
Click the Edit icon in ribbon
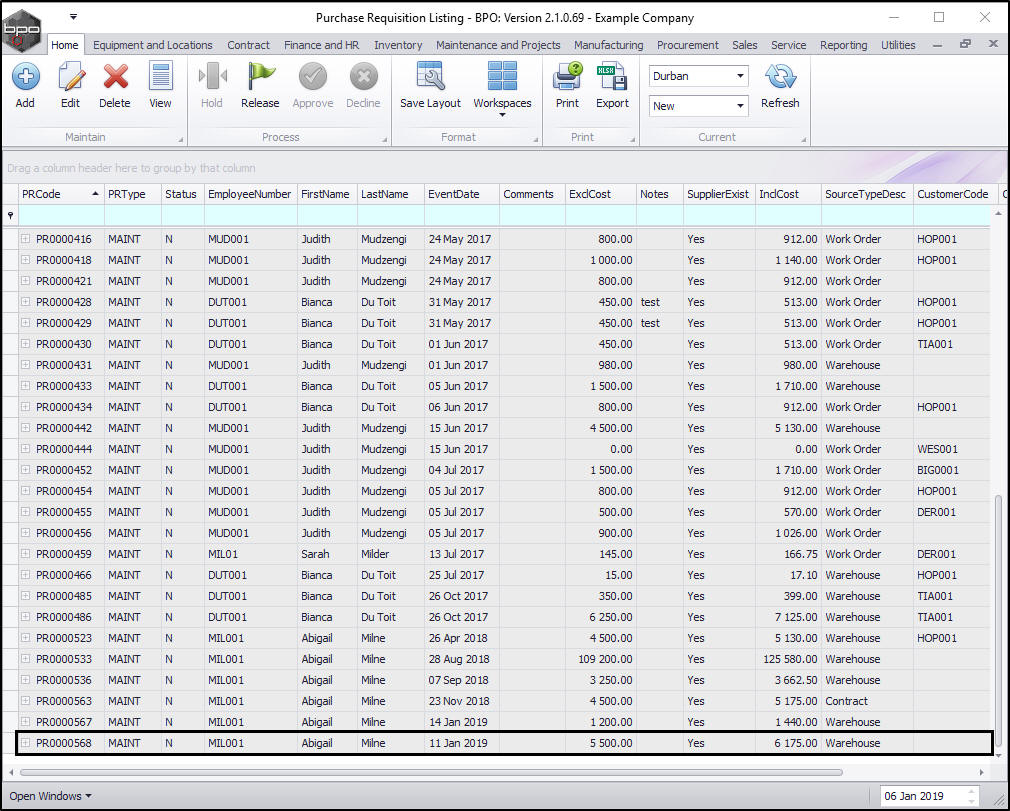point(70,84)
